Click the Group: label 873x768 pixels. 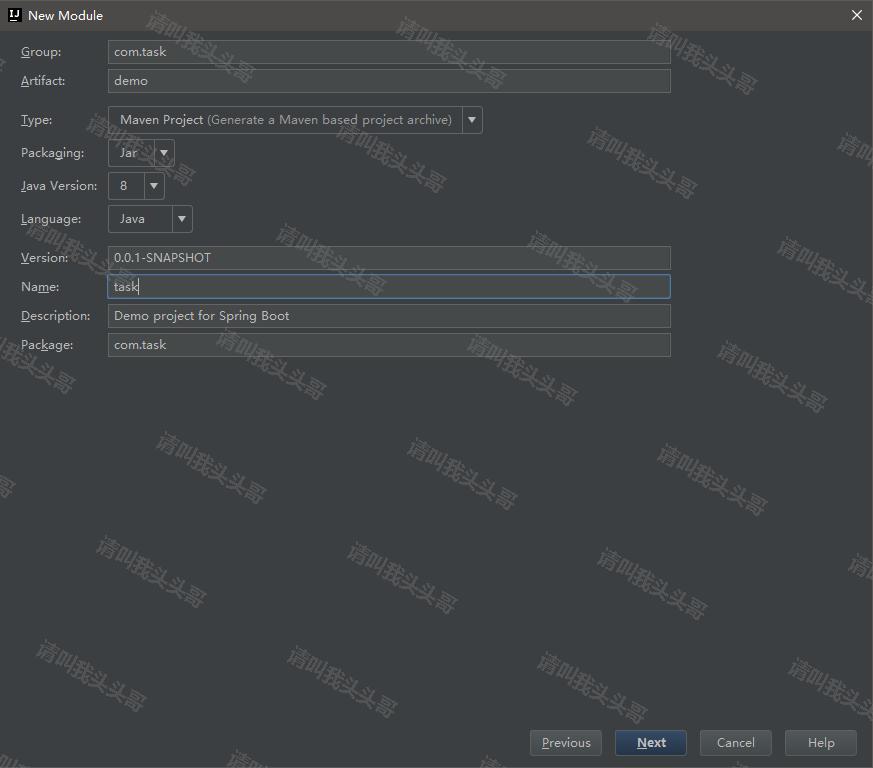41,52
